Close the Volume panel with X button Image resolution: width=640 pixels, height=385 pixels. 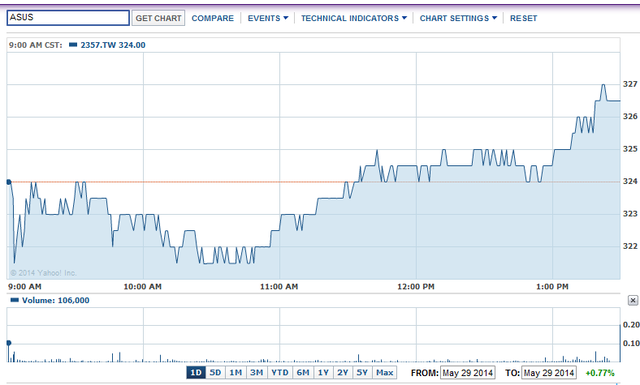pyautogui.click(x=633, y=300)
